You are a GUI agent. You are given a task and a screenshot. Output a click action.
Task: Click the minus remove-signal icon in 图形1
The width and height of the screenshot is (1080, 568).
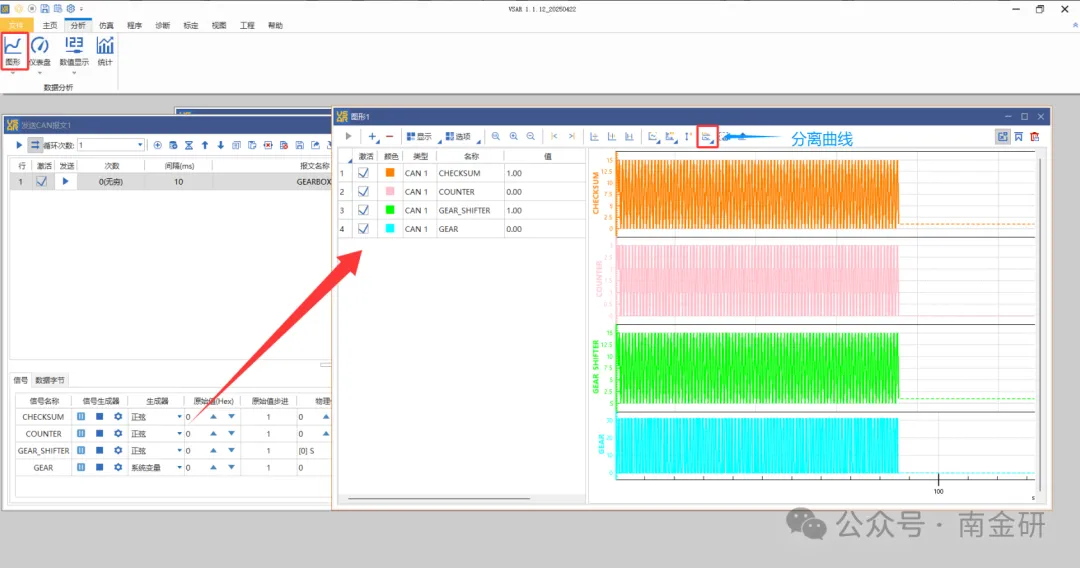coord(389,136)
